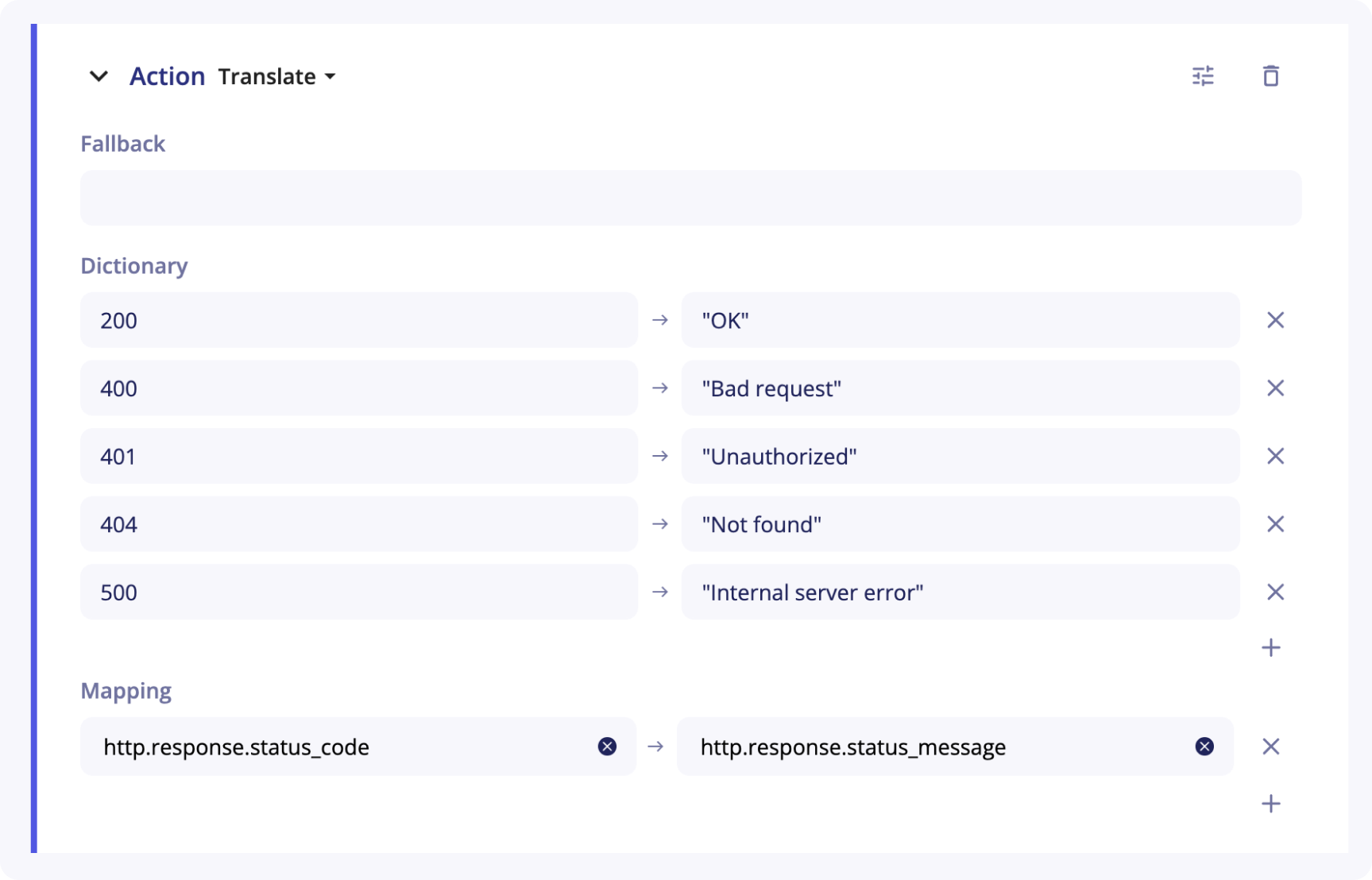Edit the "OK" dictionary value field
The width and height of the screenshot is (1372, 880).
960,320
